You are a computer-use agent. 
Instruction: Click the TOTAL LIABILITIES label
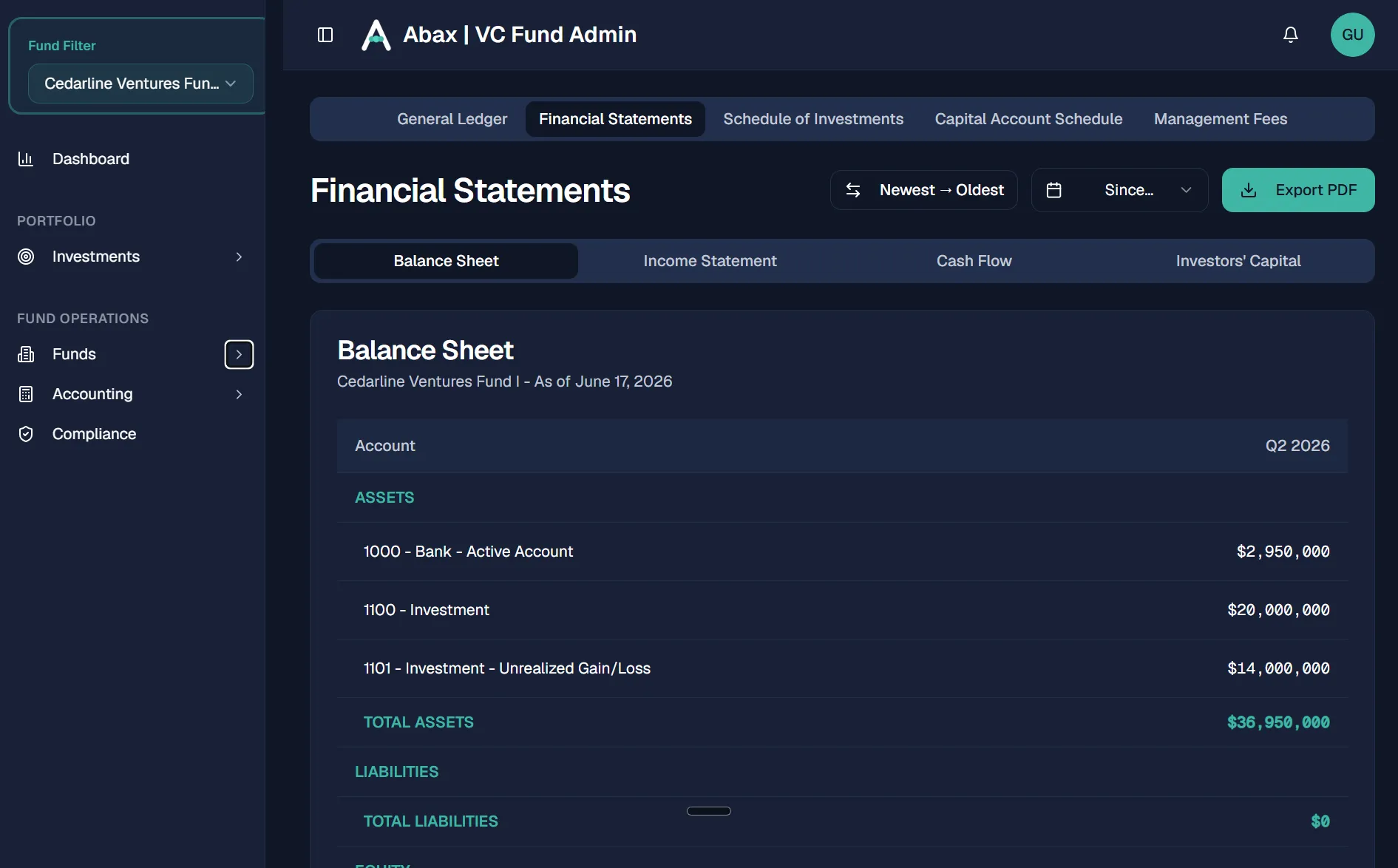click(x=430, y=821)
